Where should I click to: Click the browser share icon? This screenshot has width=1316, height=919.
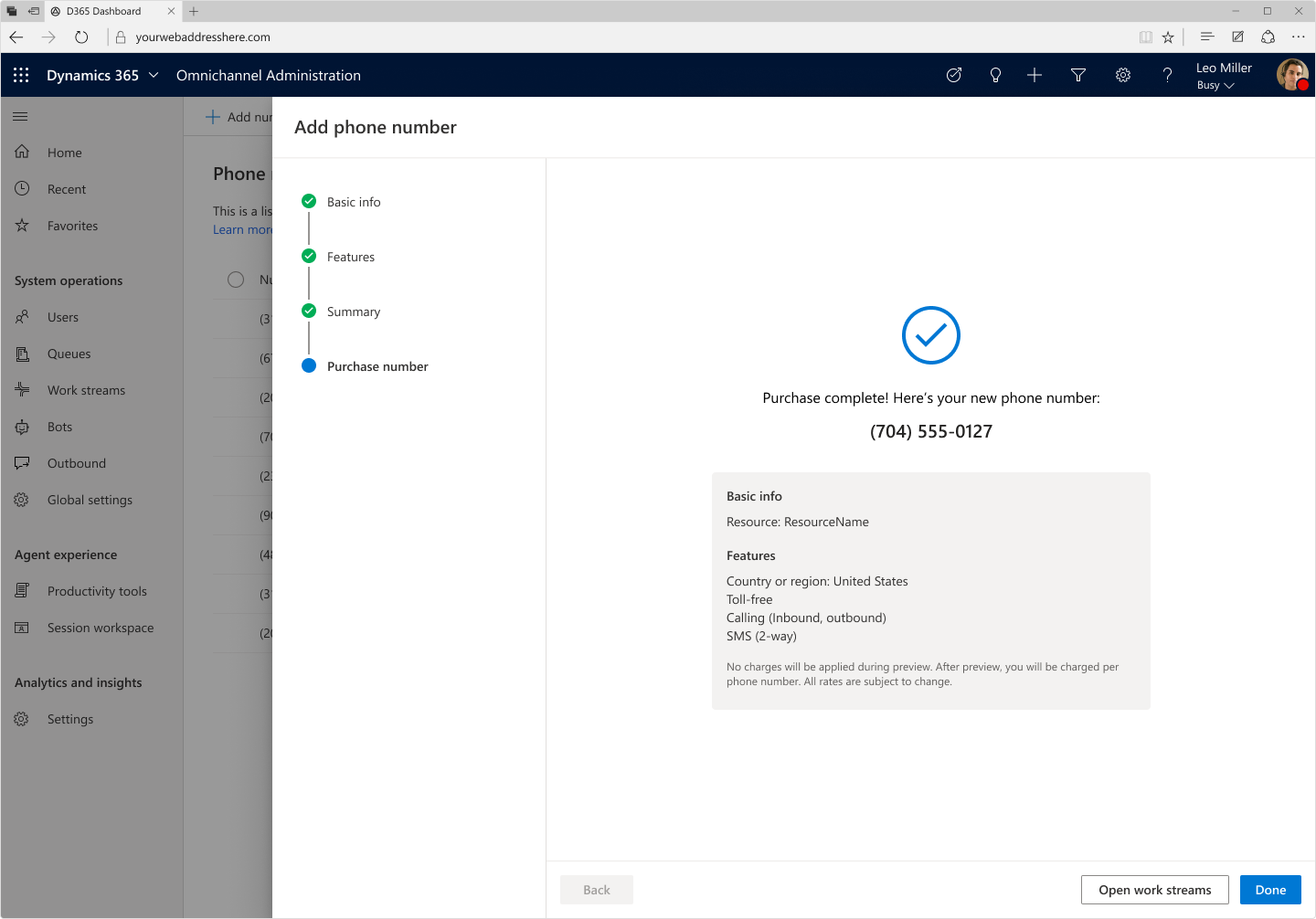coord(1268,37)
